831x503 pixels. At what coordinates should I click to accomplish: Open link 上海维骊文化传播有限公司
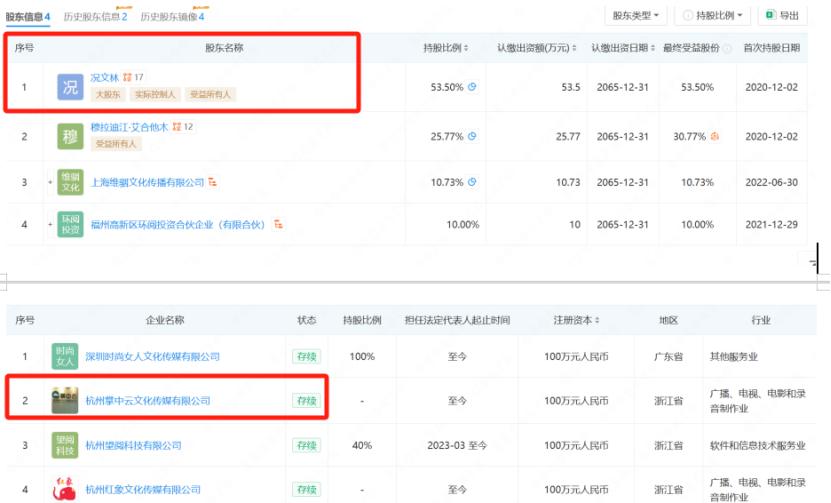[147, 182]
